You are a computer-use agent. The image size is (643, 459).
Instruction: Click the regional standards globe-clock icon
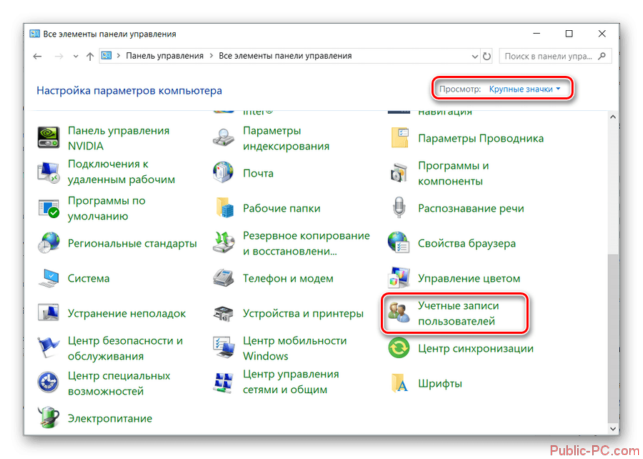[x=48, y=243]
